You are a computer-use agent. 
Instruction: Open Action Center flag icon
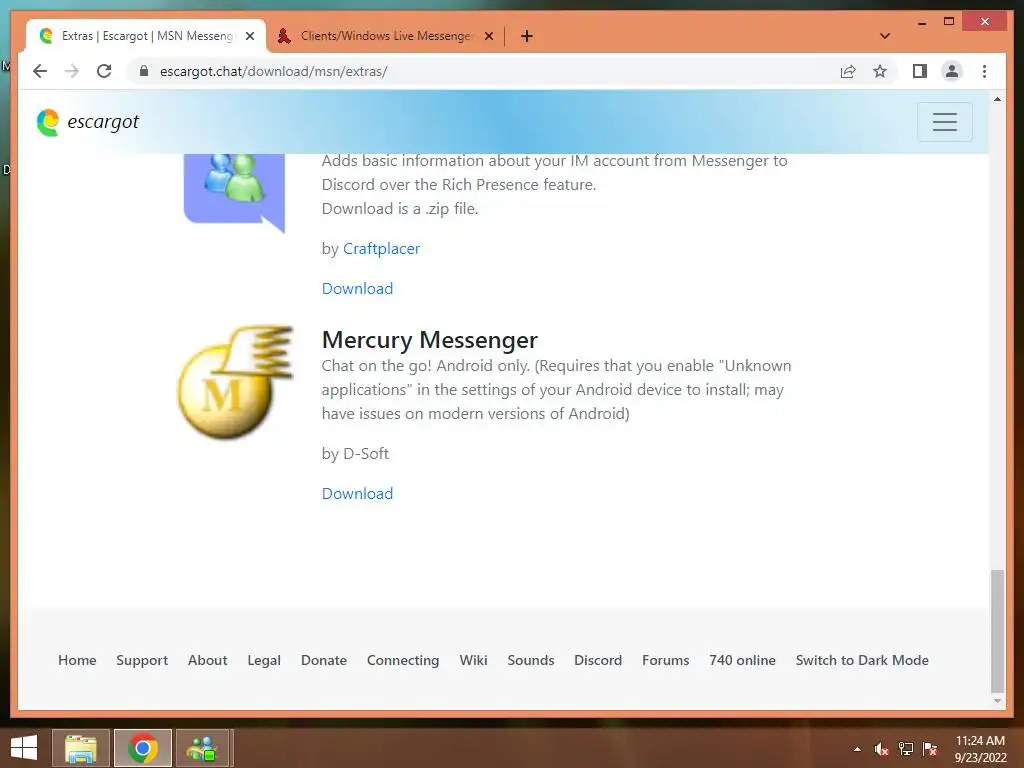(930, 749)
